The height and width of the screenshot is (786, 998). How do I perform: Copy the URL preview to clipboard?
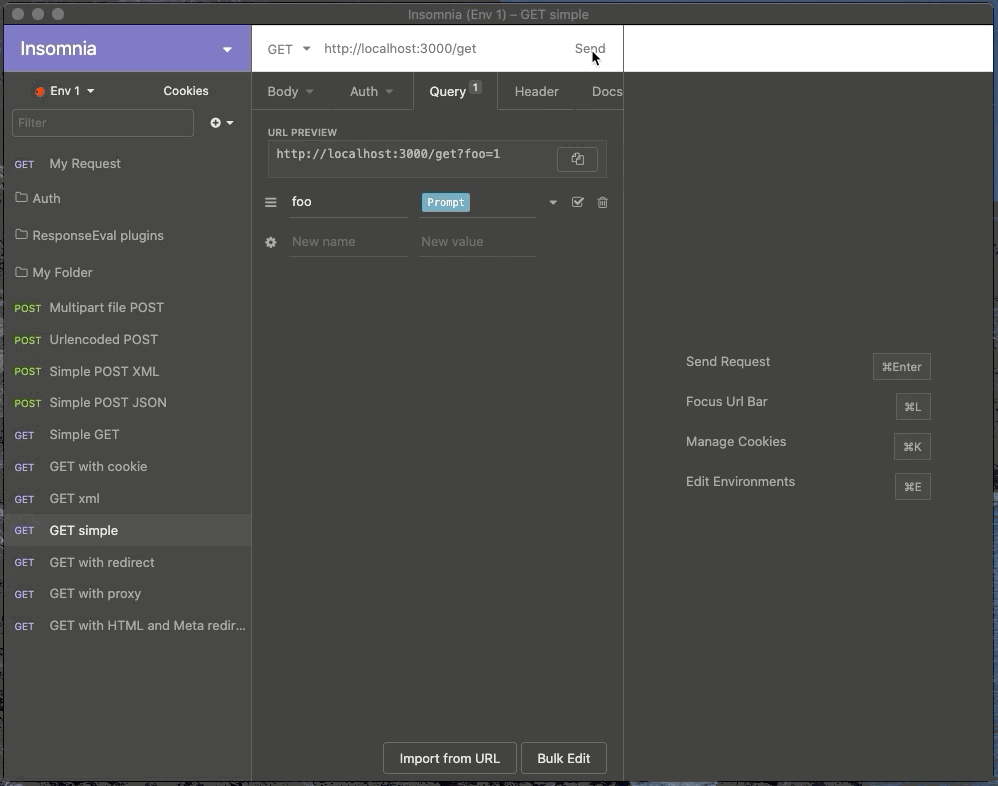577,159
